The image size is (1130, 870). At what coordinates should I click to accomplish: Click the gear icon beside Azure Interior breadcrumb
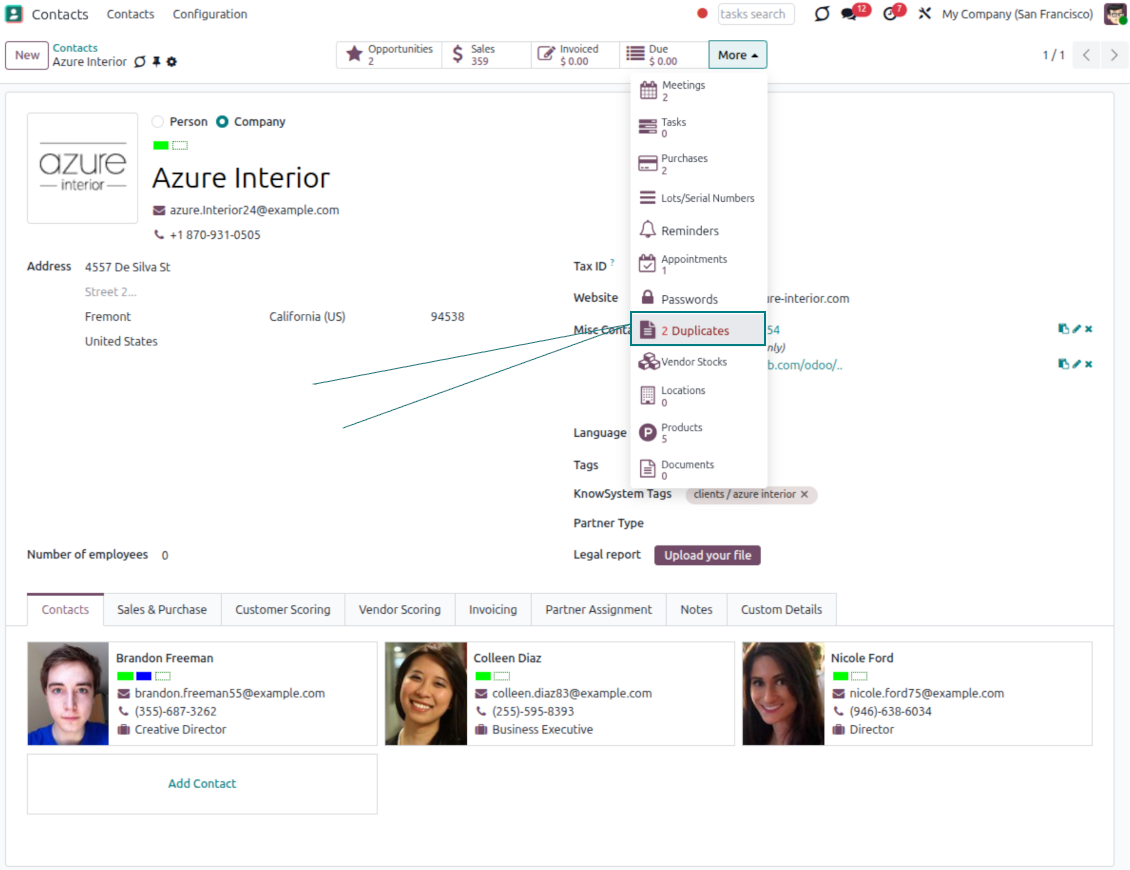tap(171, 62)
